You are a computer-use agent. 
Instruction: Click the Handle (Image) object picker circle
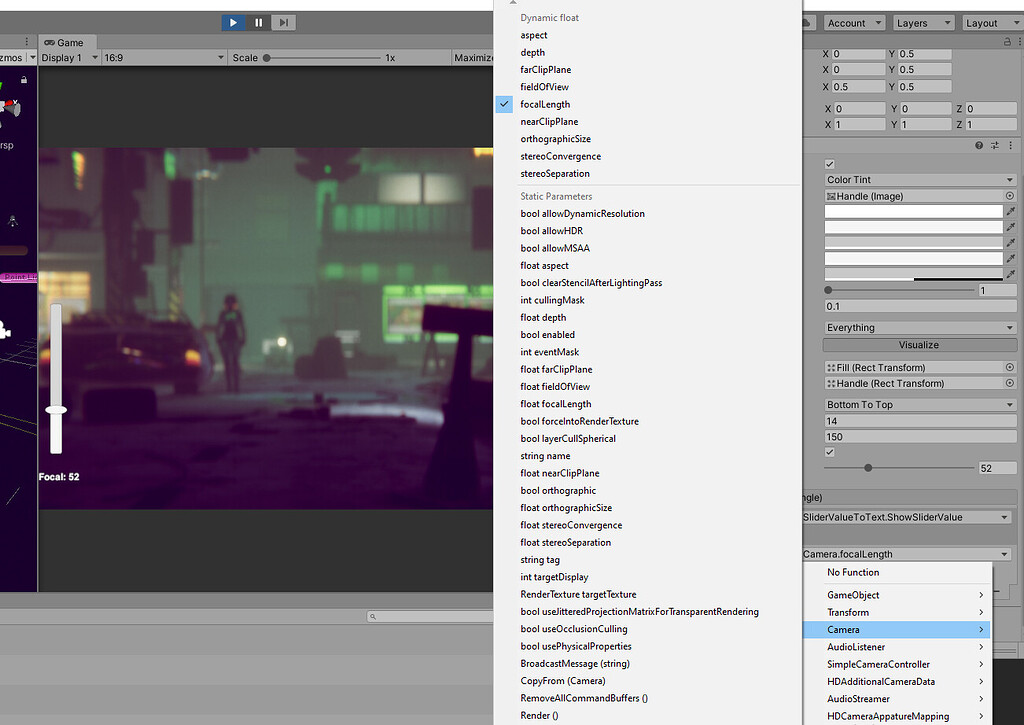pyautogui.click(x=1010, y=196)
